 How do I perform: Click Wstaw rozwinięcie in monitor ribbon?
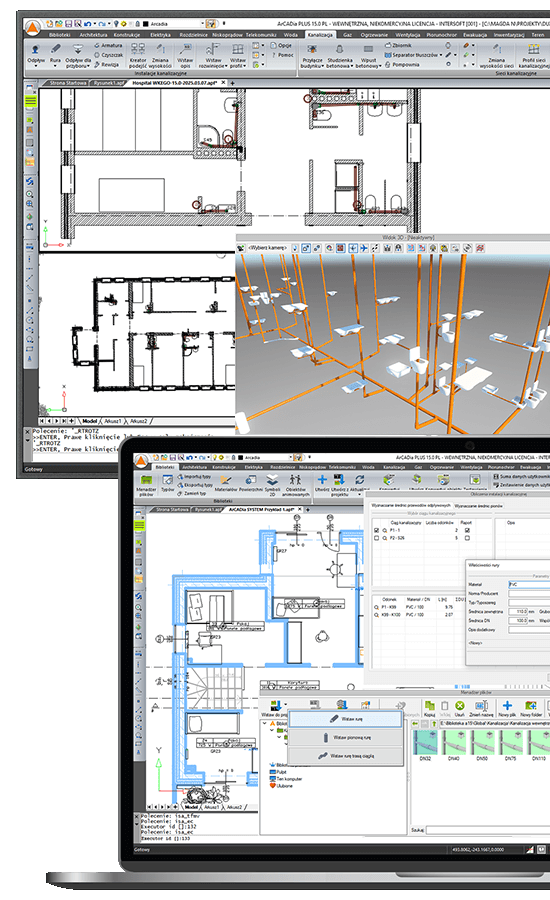coord(213,56)
